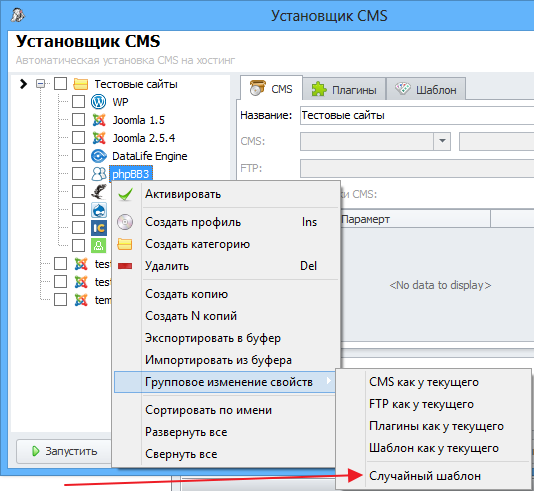The image size is (534, 491).
Task: Tick the WP profile checkbox
Action: pyautogui.click(x=78, y=101)
